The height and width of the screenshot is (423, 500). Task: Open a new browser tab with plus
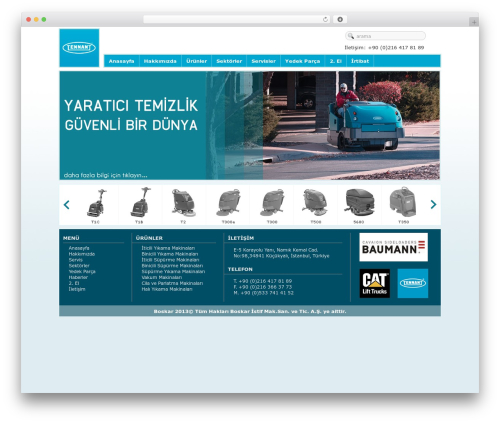tap(474, 22)
